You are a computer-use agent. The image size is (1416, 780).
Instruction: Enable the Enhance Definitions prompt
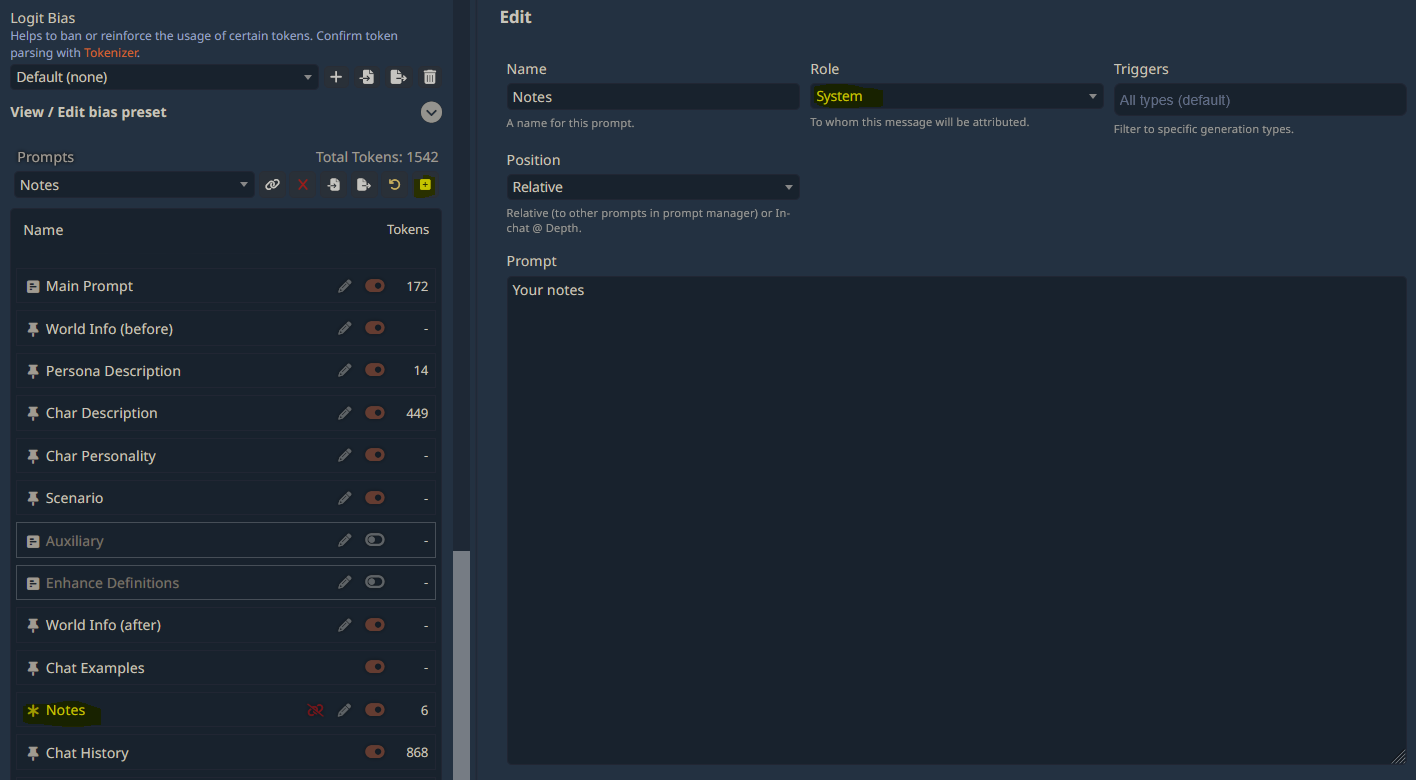click(375, 582)
